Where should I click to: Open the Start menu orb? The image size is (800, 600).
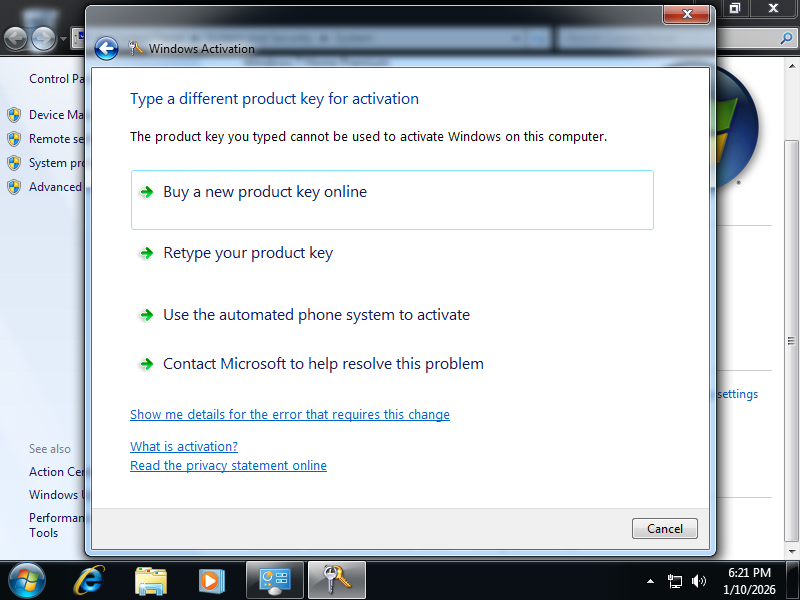tap(27, 581)
